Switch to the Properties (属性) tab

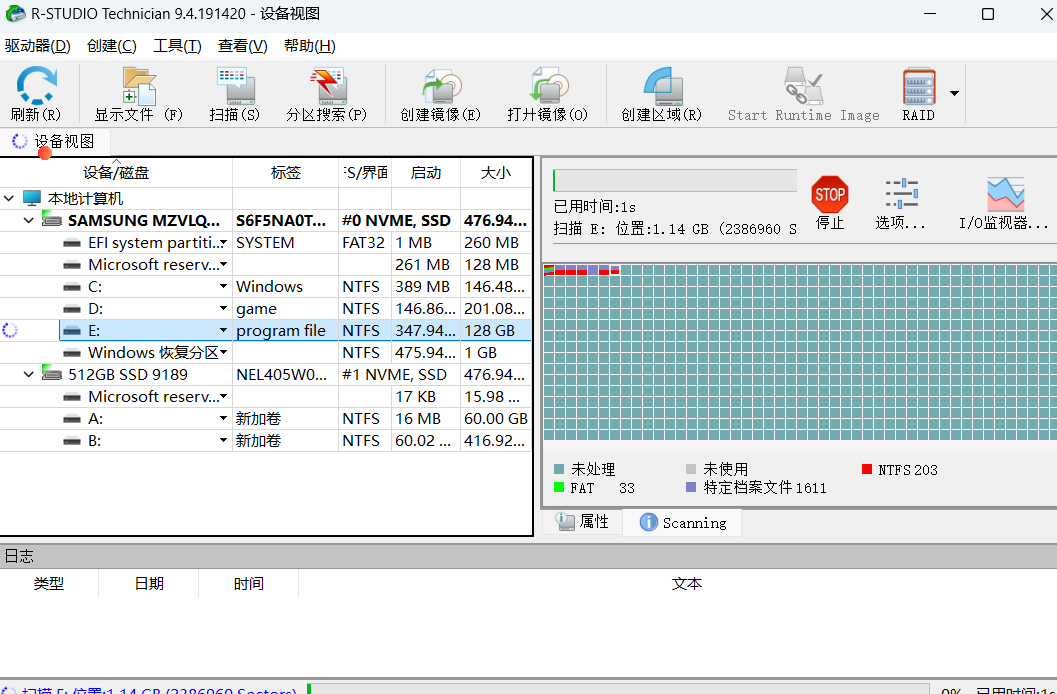(582, 522)
